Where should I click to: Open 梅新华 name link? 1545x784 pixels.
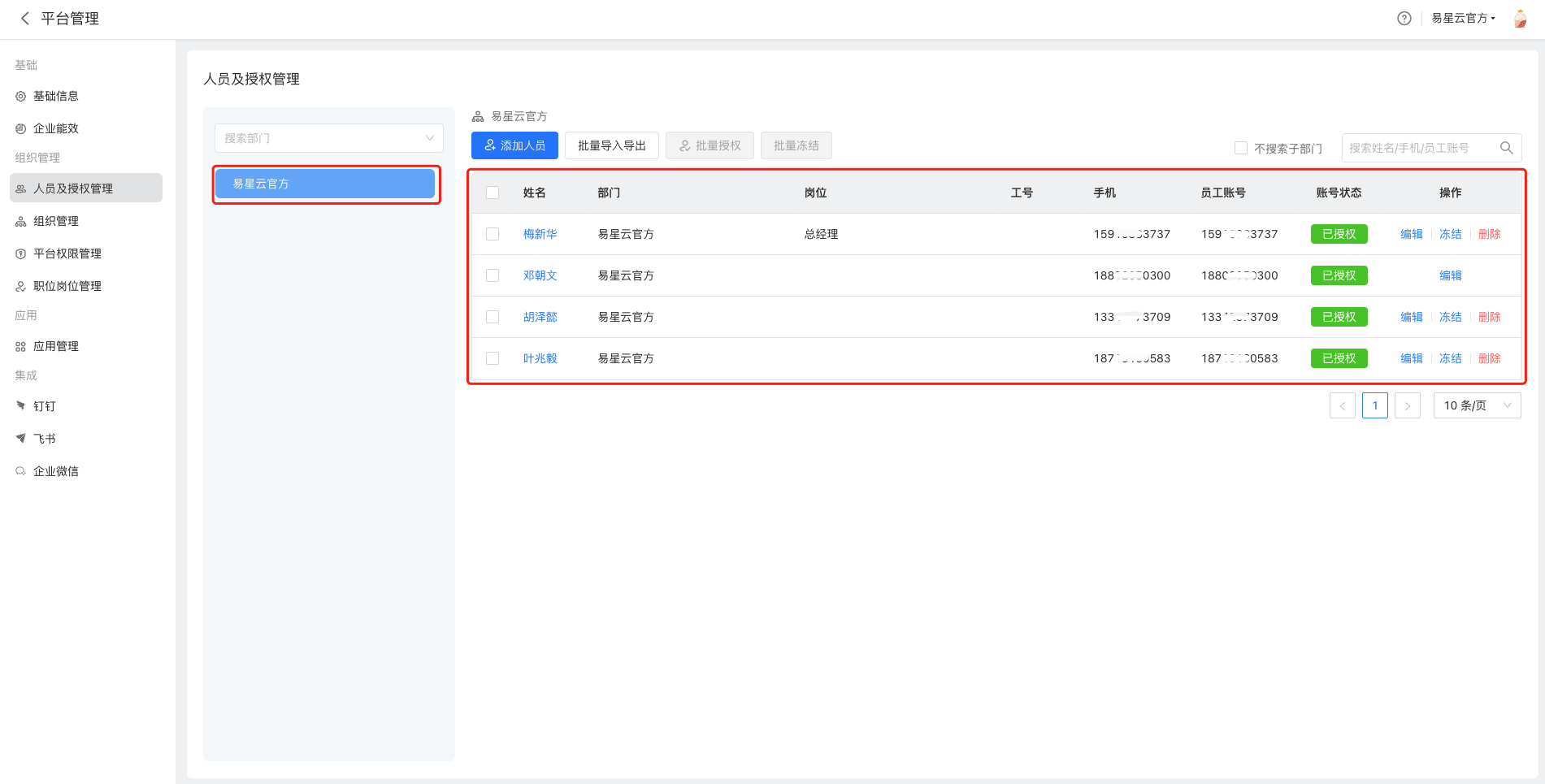pyautogui.click(x=540, y=234)
